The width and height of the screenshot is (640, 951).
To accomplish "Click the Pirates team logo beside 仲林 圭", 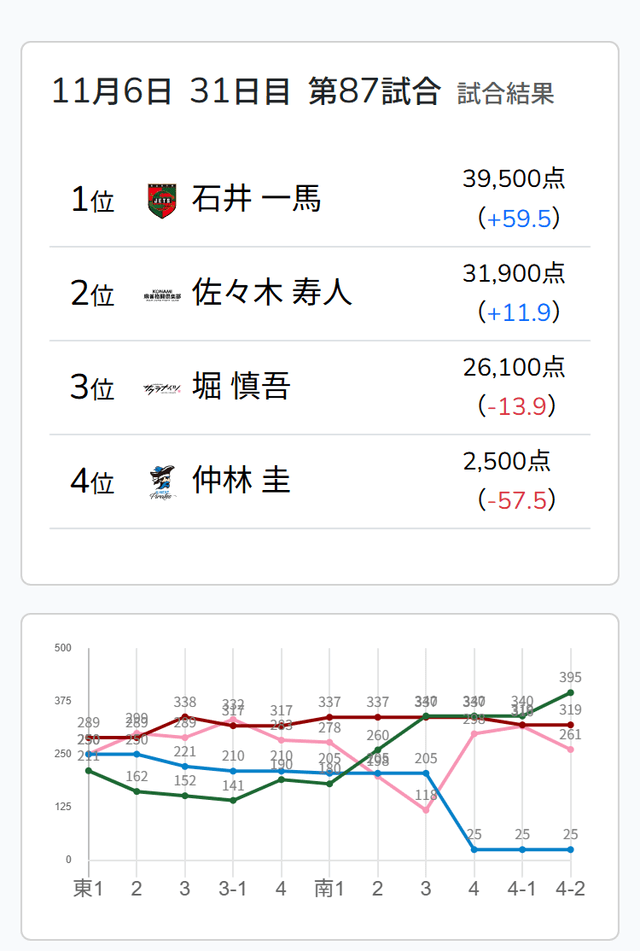I will (162, 481).
